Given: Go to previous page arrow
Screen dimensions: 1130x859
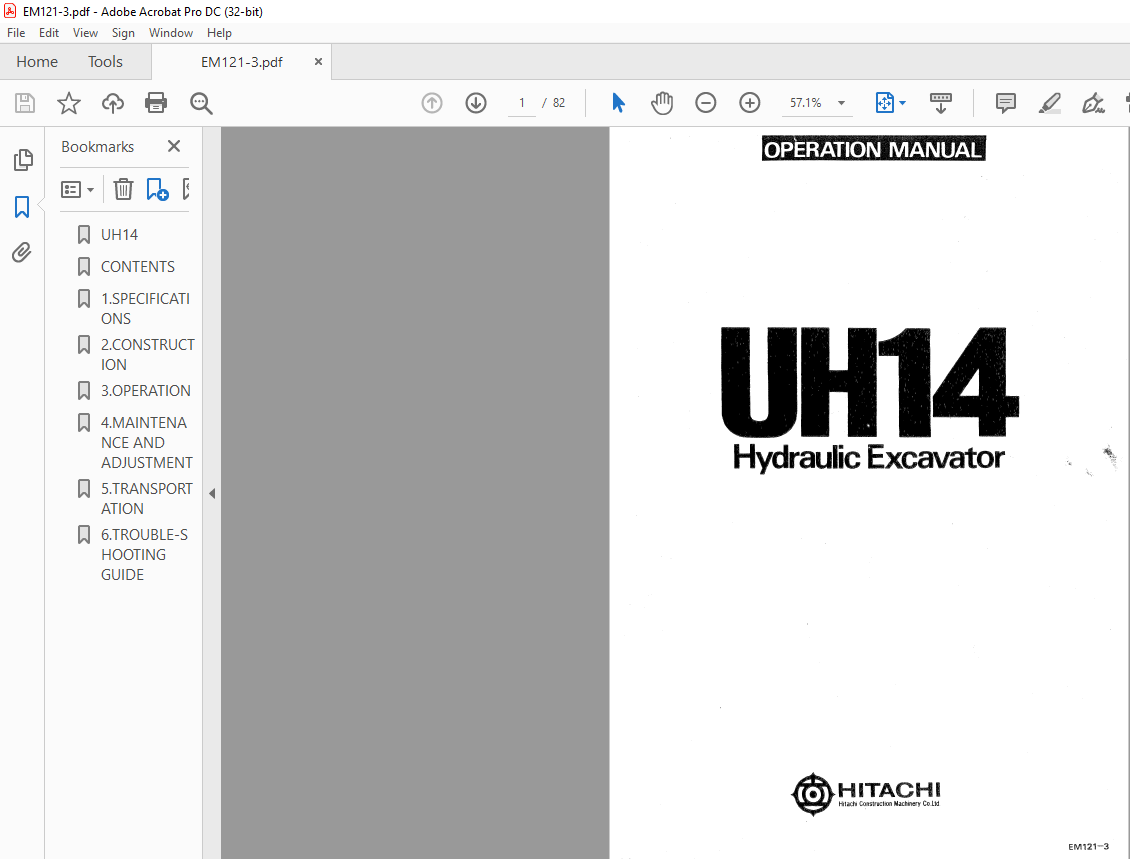Looking at the screenshot, I should 432,103.
